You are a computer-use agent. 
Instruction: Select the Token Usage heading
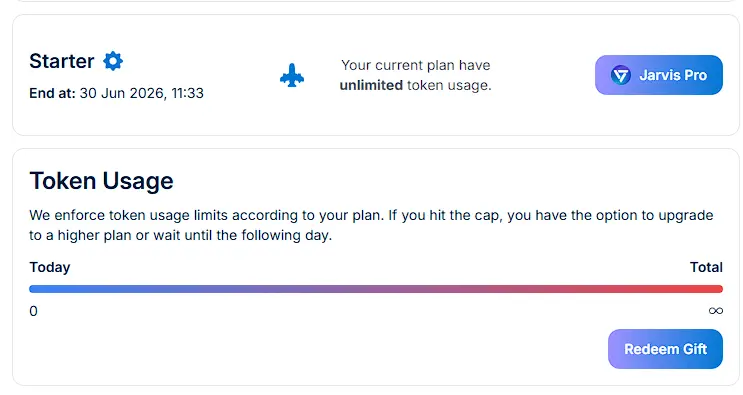point(101,181)
